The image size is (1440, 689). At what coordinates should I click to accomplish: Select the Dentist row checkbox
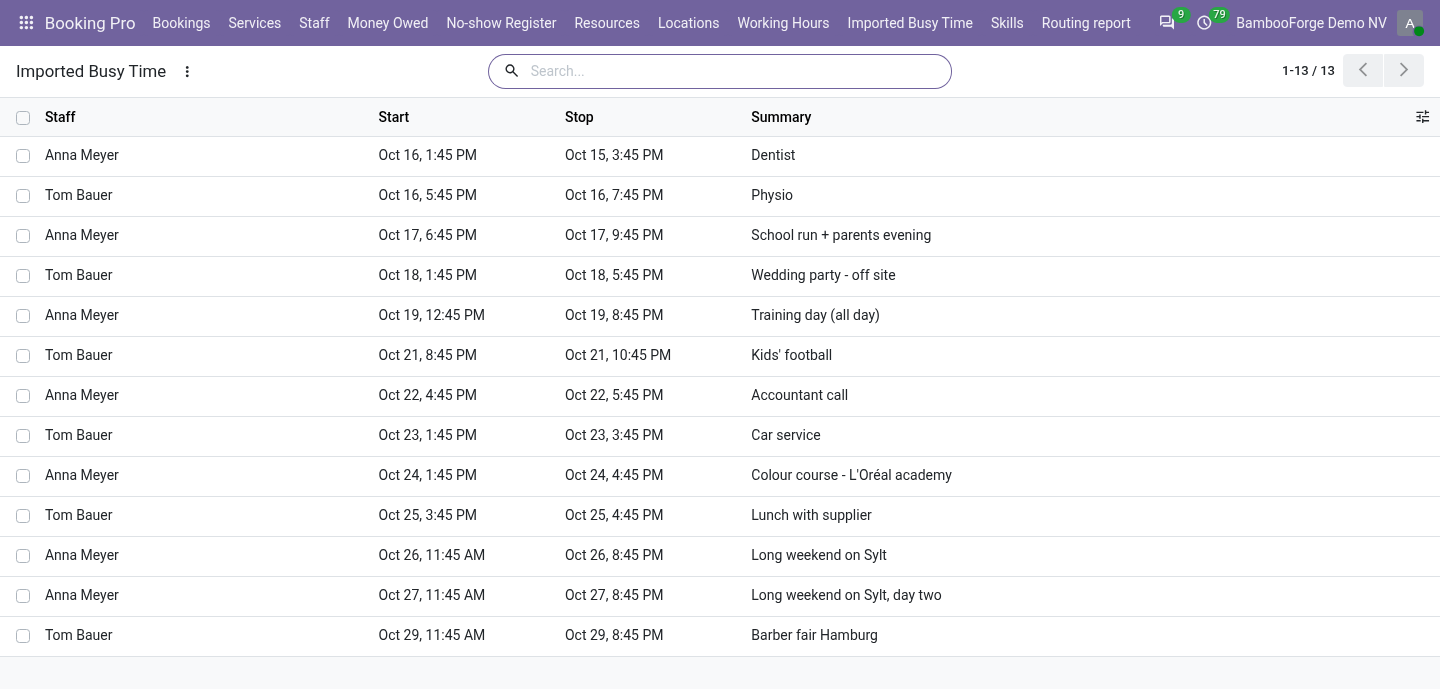[23, 156]
